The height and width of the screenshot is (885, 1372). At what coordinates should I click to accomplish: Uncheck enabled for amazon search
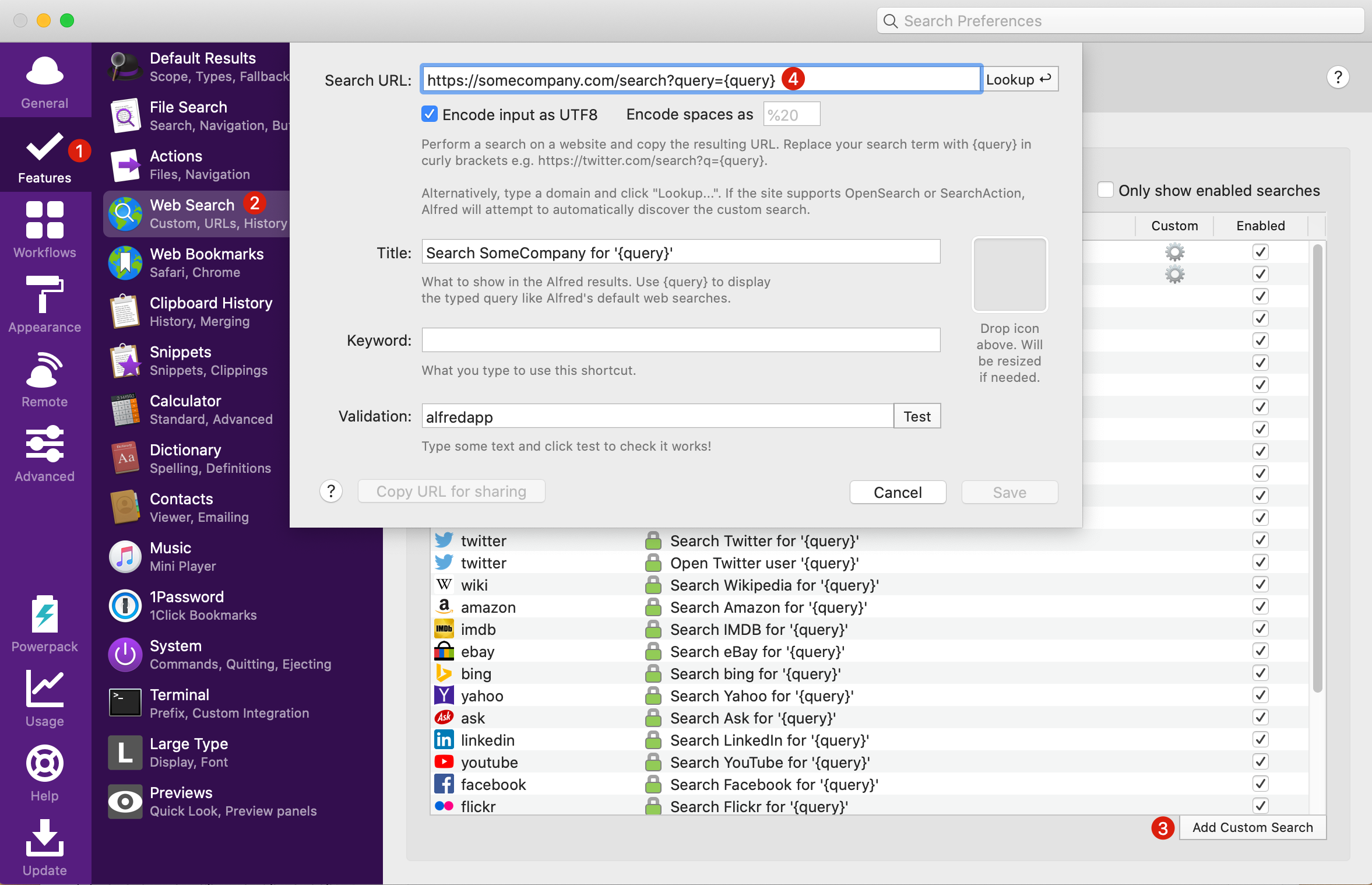click(1260, 606)
